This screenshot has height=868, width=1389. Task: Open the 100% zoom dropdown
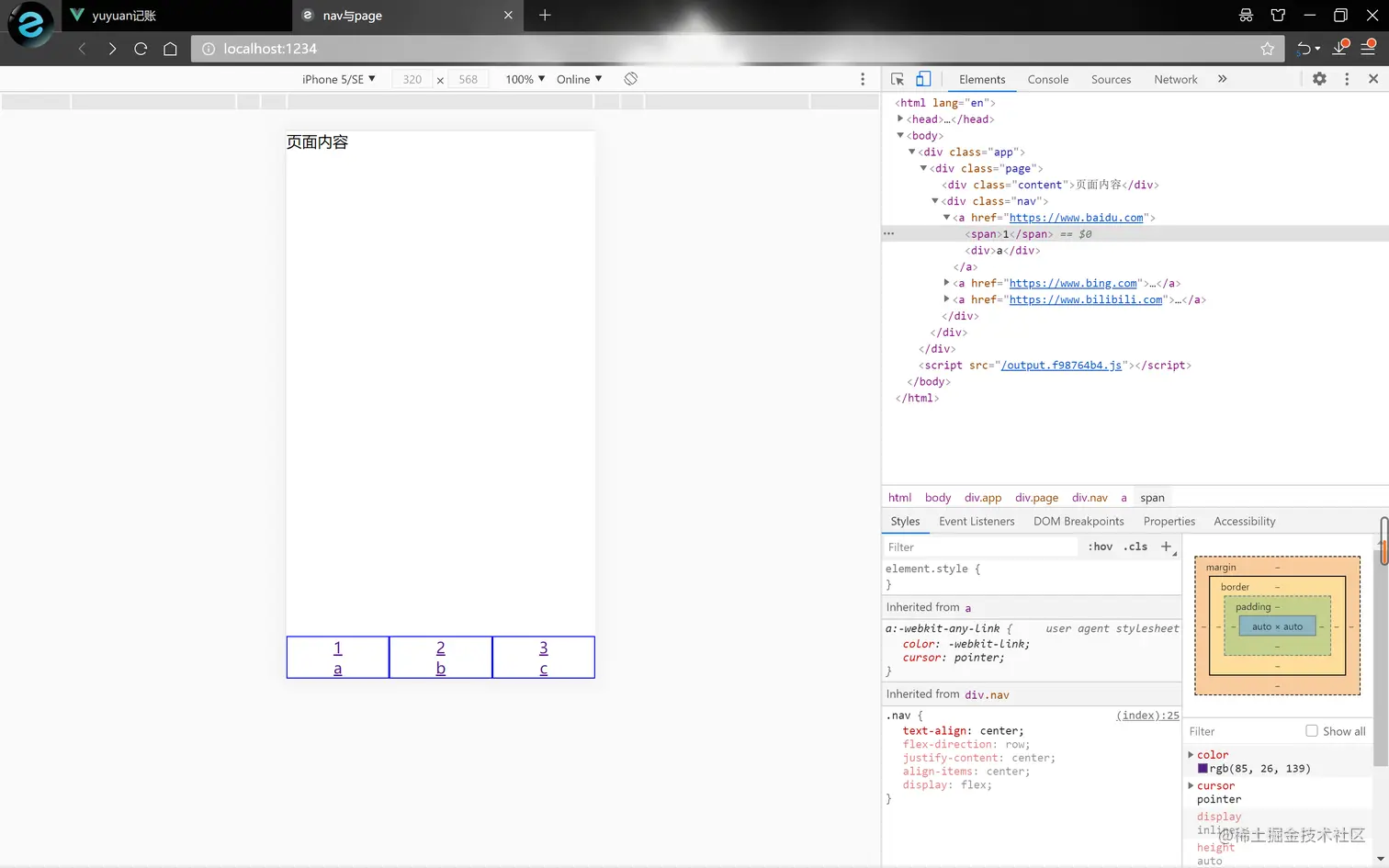tap(525, 79)
